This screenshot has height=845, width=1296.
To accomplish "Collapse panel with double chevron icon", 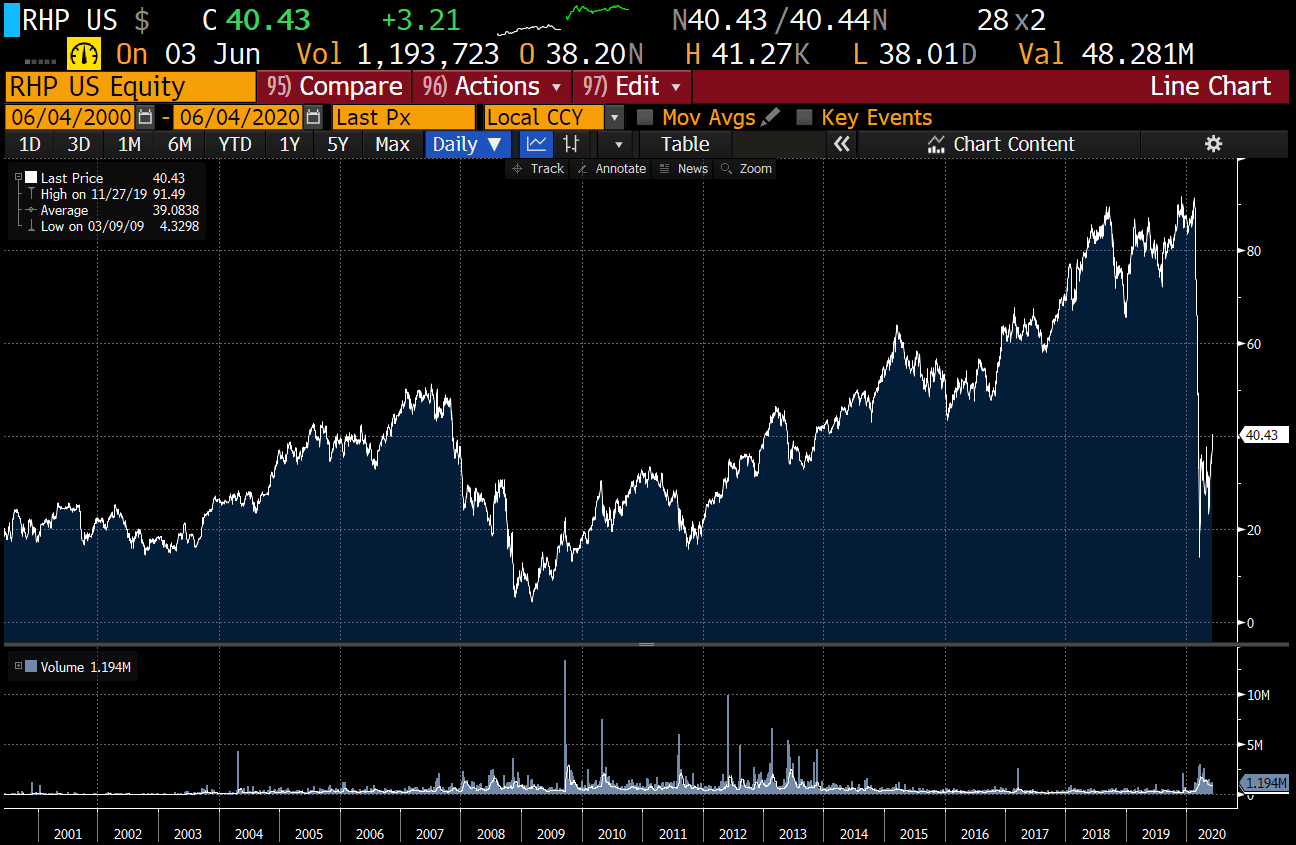I will tap(842, 144).
